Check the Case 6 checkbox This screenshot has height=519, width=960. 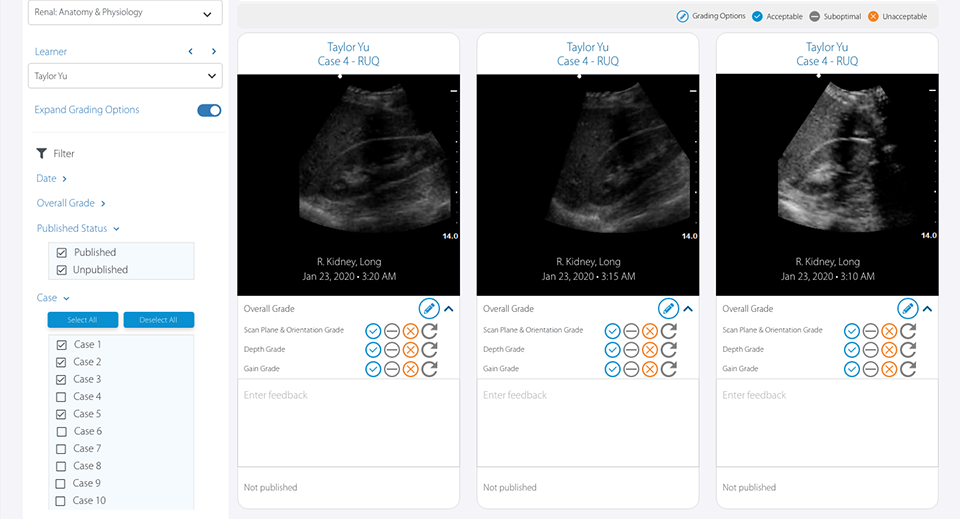[61, 431]
